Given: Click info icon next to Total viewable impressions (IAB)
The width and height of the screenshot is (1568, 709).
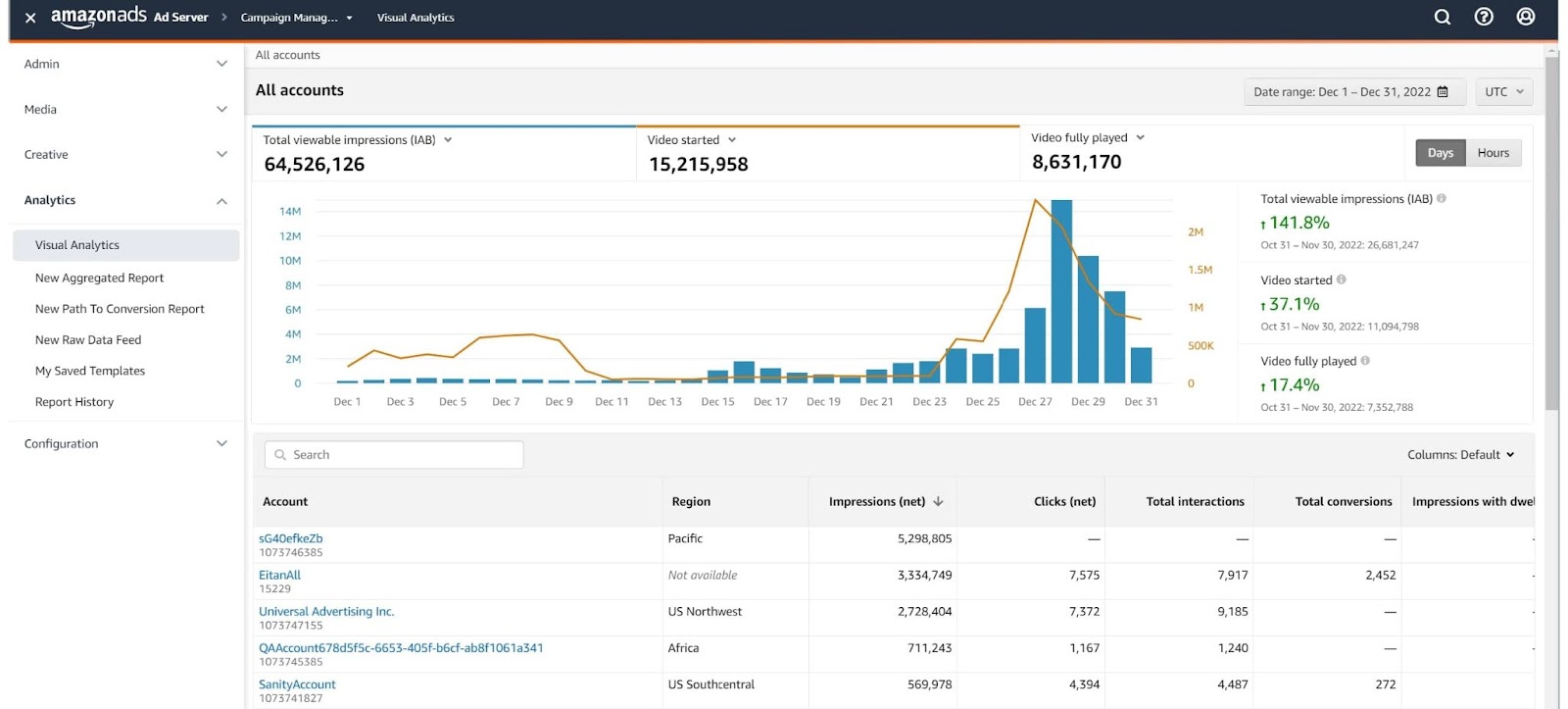Looking at the screenshot, I should tap(1442, 198).
